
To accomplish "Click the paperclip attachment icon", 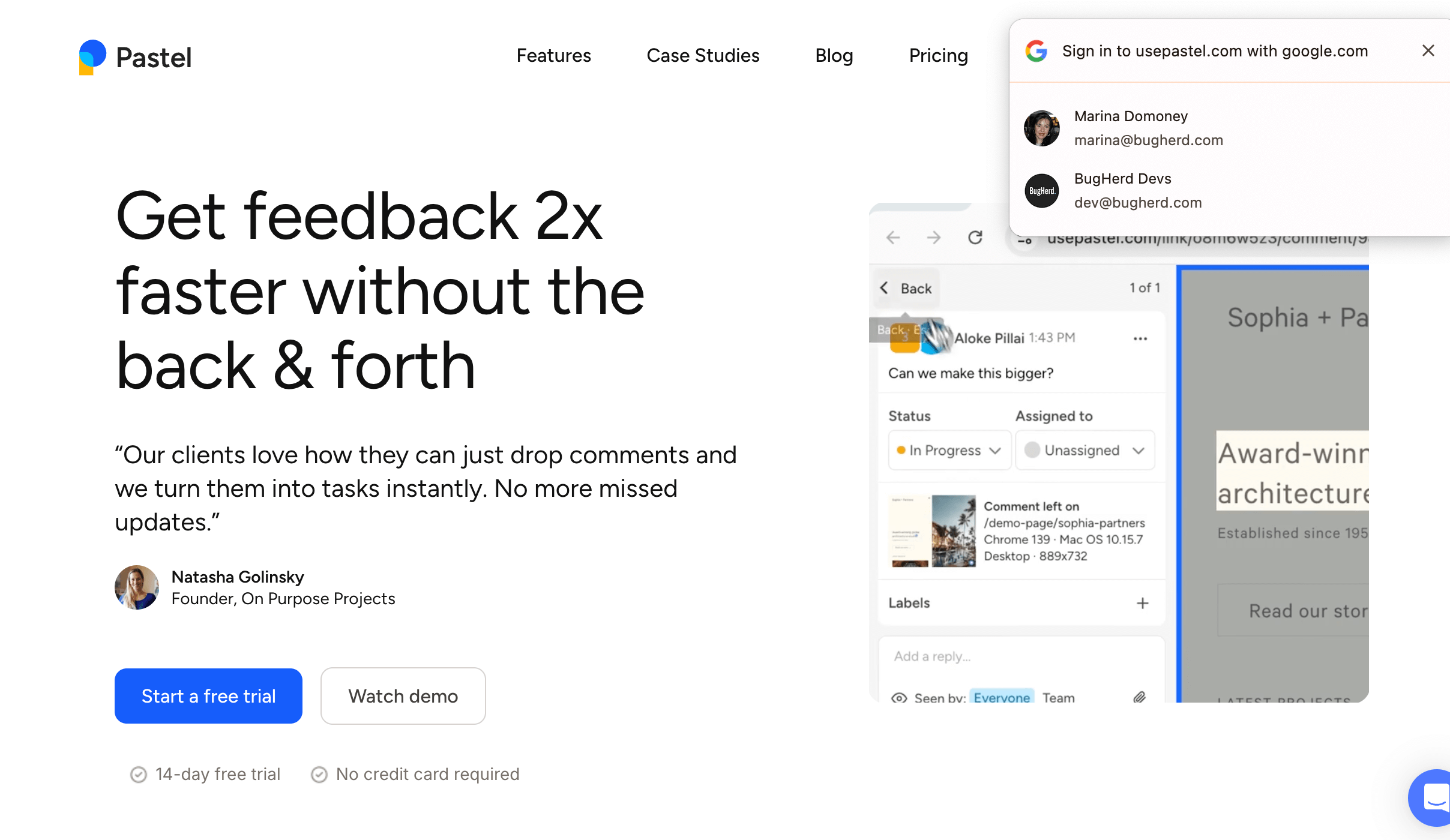I will pos(1139,697).
